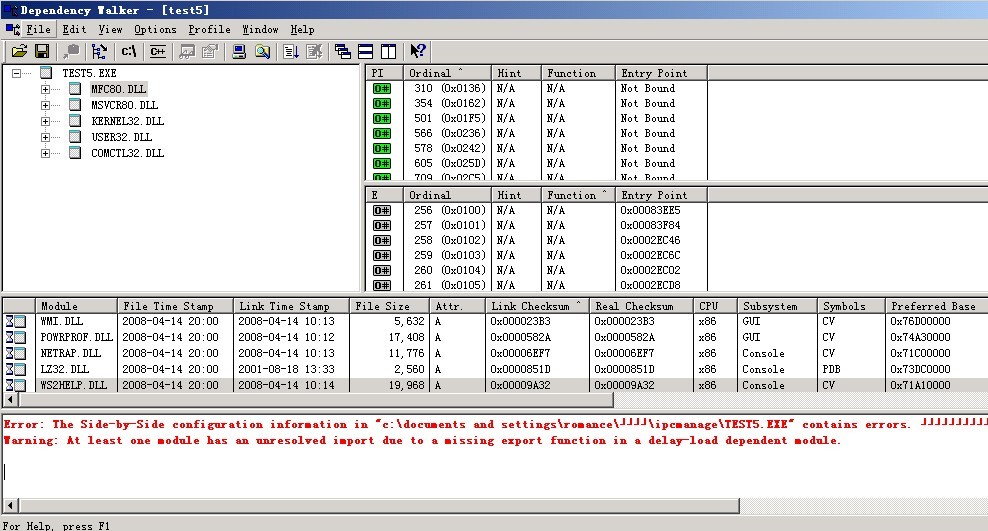
Task: Click the Cascade windows toolbar icon
Action: [x=343, y=51]
